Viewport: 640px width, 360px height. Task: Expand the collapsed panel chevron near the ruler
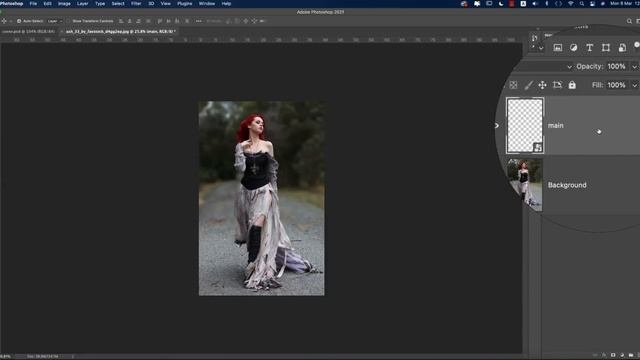tap(541, 48)
